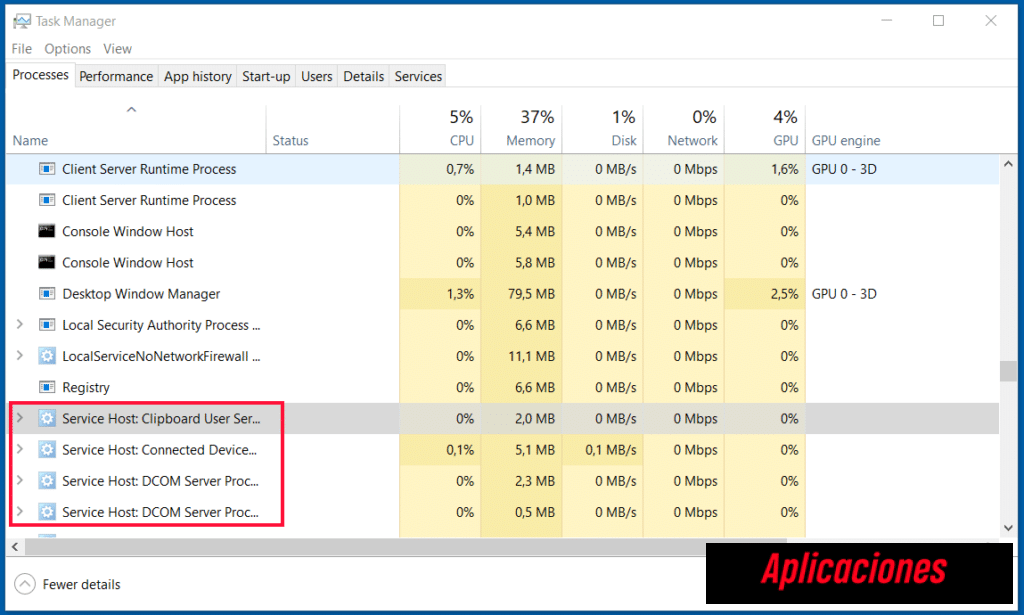Screen dimensions: 1024x615
Task: Click gear icon of DCOM Server Proc using 2,3 MB
Action: point(46,481)
